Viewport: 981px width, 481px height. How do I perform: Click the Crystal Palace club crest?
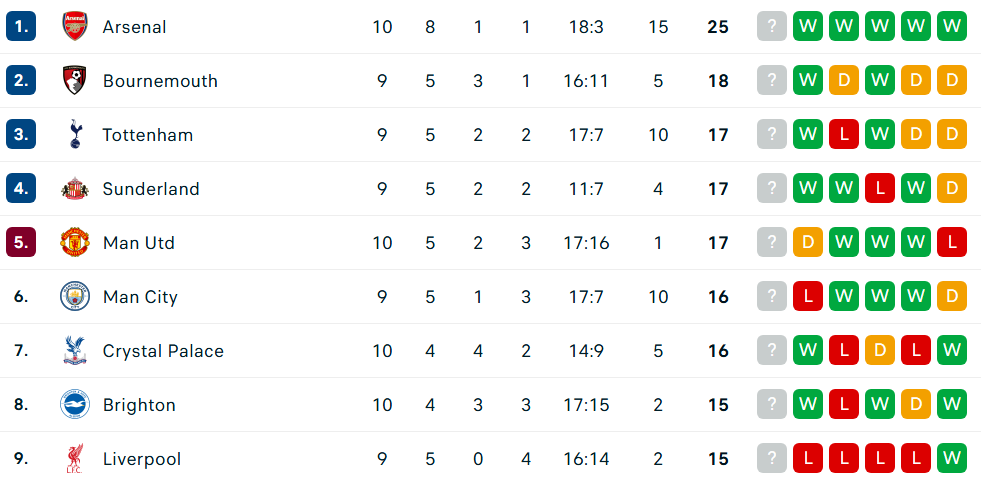74,351
